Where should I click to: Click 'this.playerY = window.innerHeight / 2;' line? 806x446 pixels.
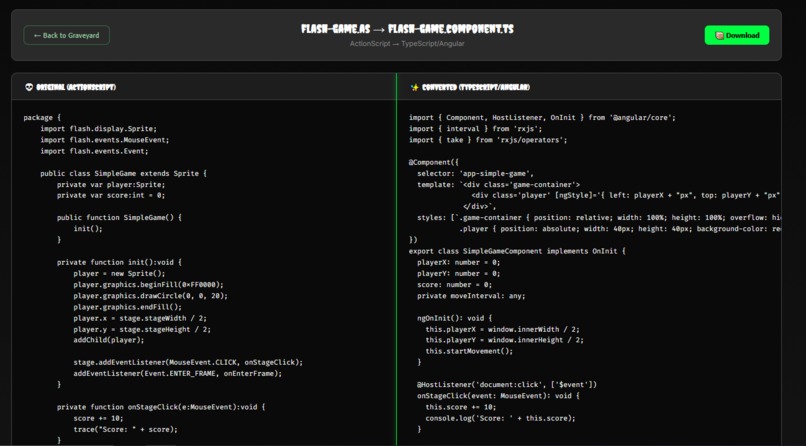[504, 340]
